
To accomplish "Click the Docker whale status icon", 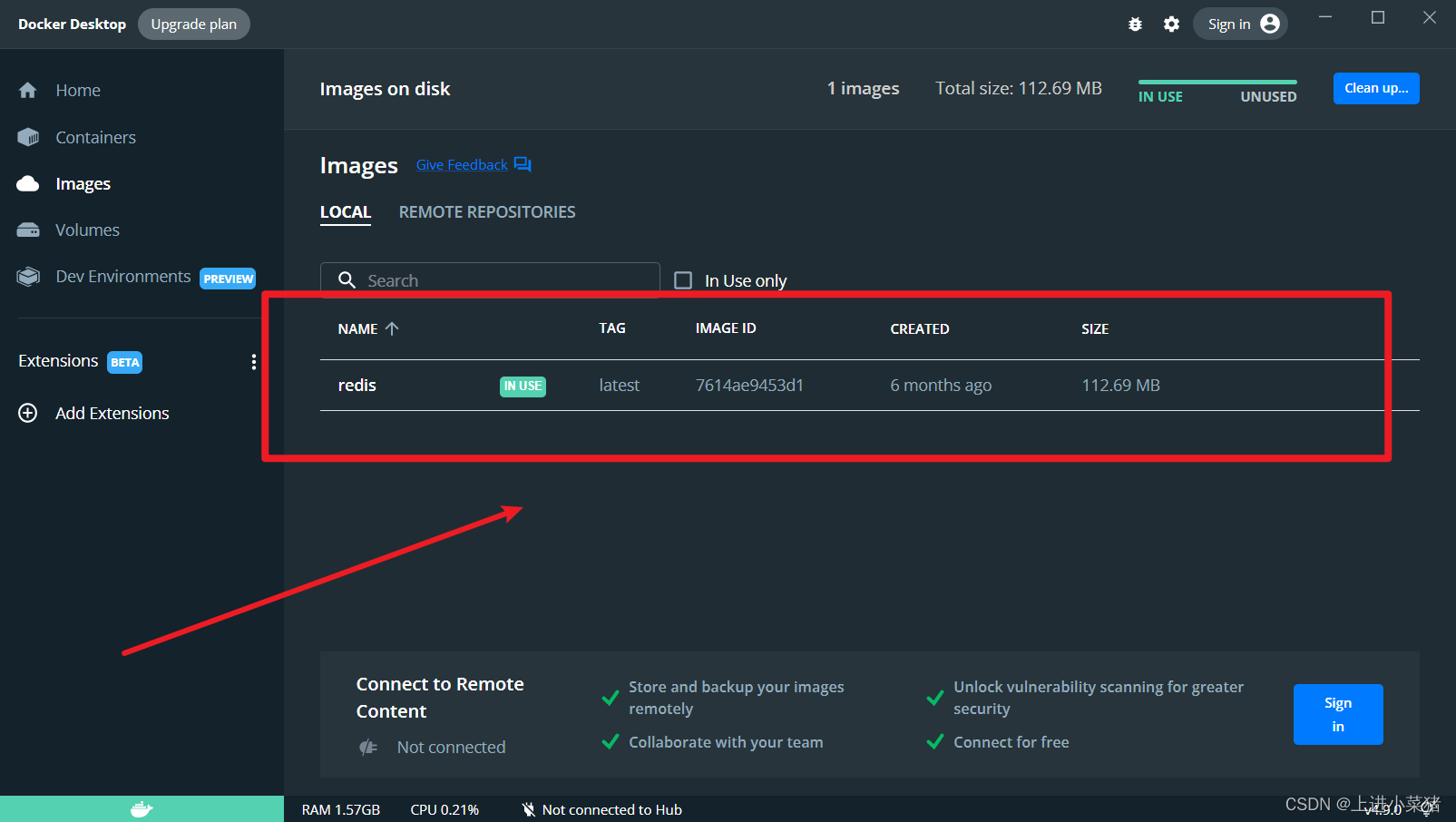I will click(142, 808).
